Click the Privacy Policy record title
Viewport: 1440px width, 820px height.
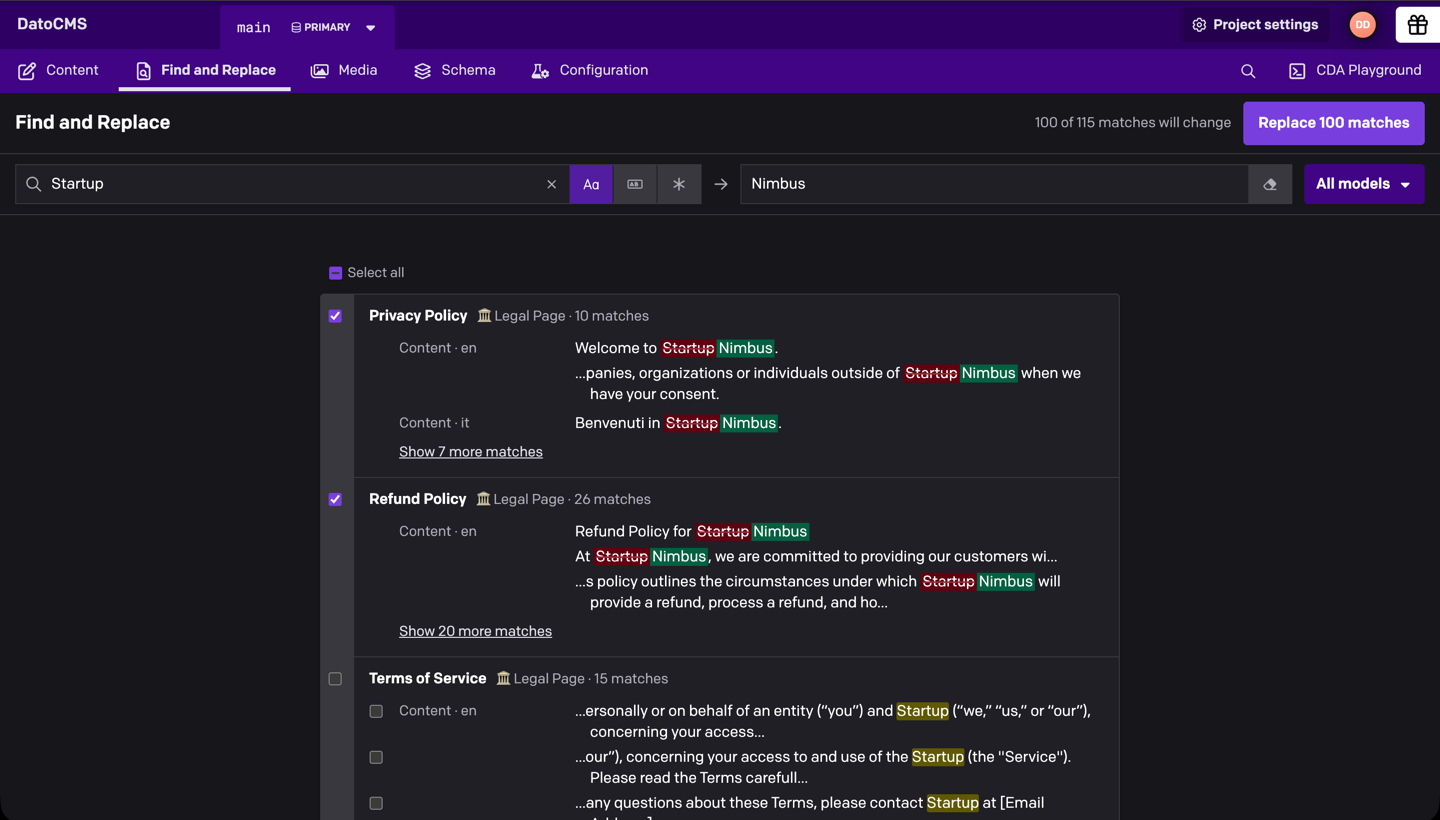(x=418, y=316)
